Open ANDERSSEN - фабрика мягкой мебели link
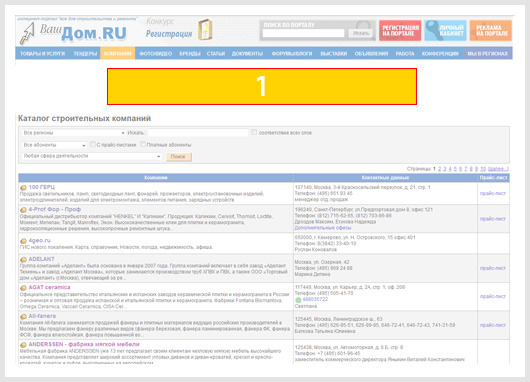Image resolution: width=530 pixels, height=382 pixels. [x=84, y=344]
